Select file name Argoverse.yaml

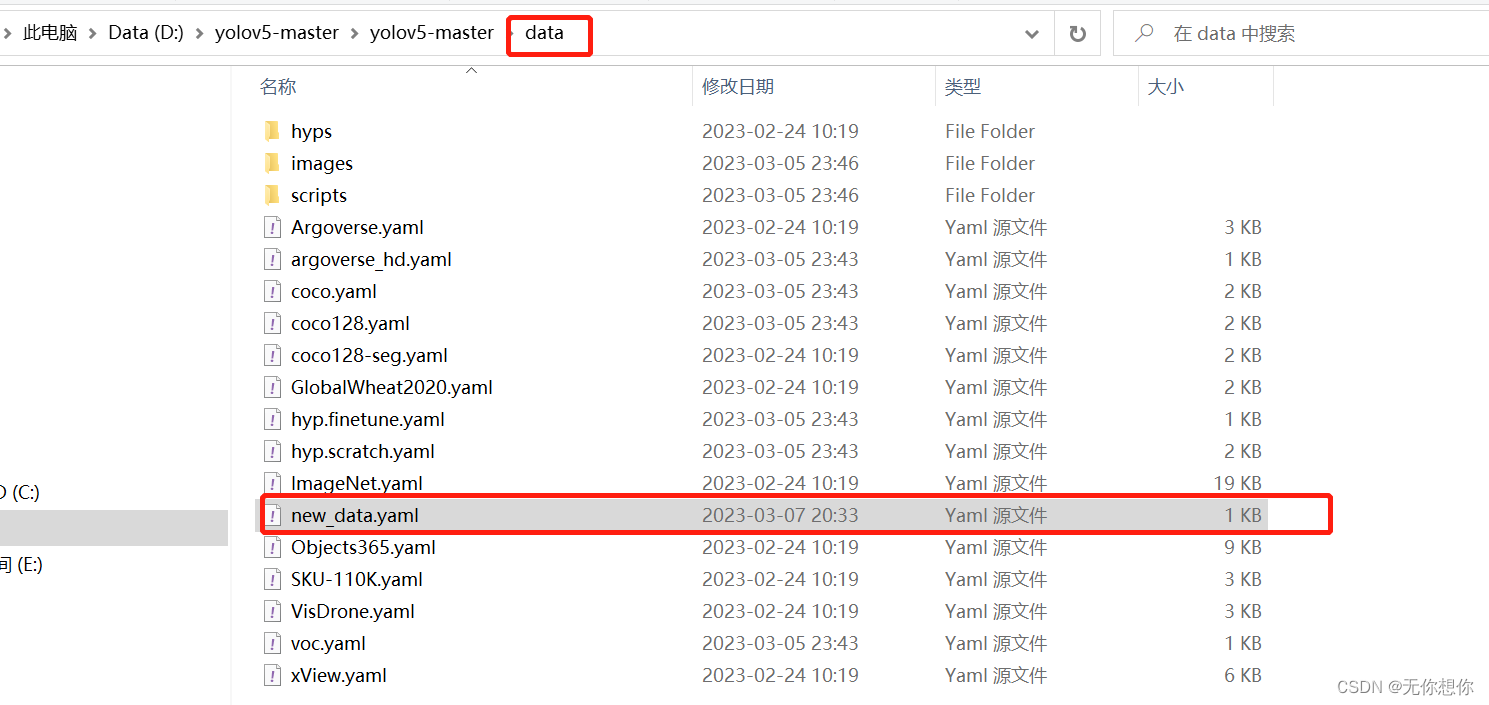[357, 227]
